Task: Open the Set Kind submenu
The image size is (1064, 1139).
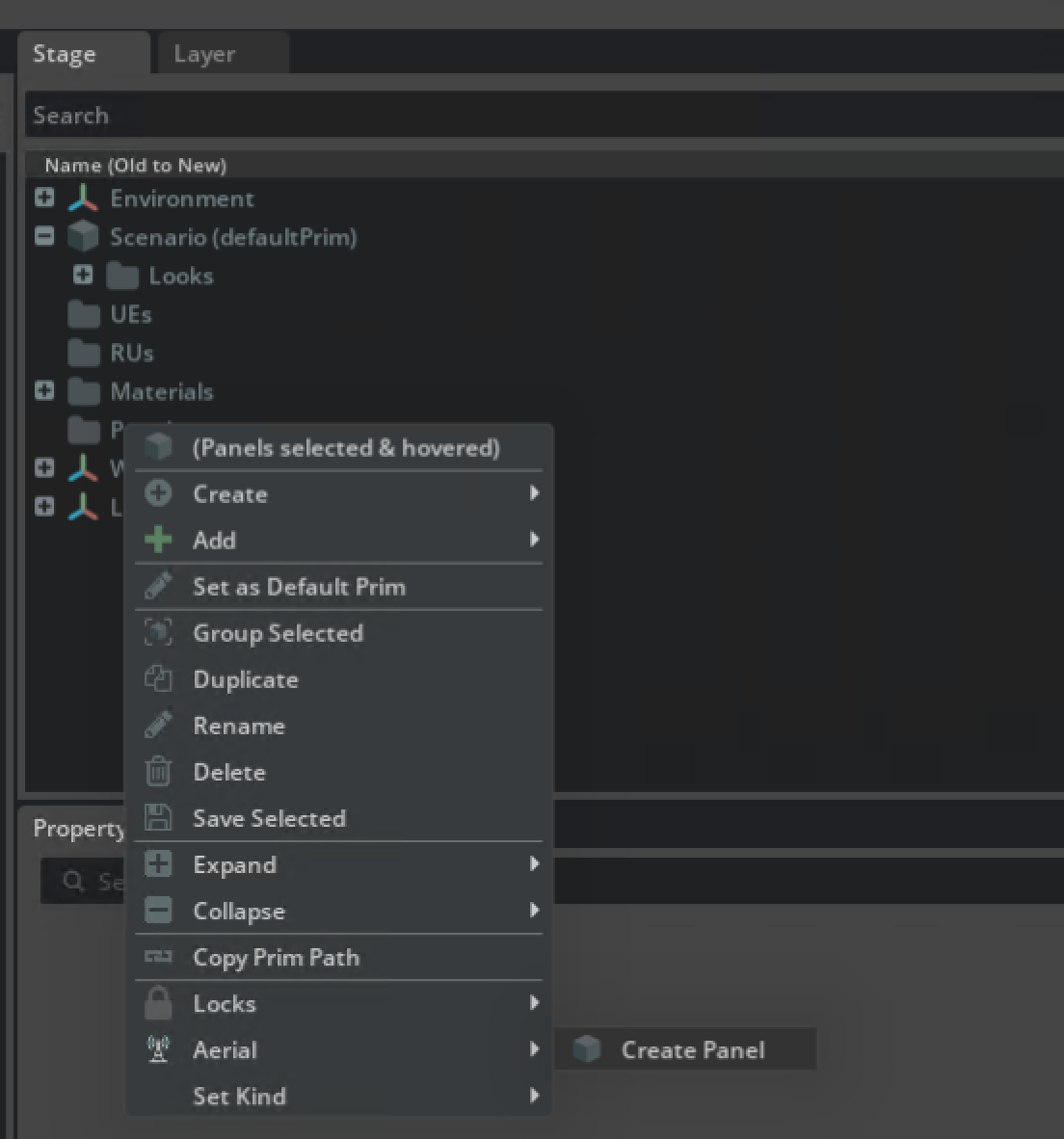Action: [x=534, y=1096]
